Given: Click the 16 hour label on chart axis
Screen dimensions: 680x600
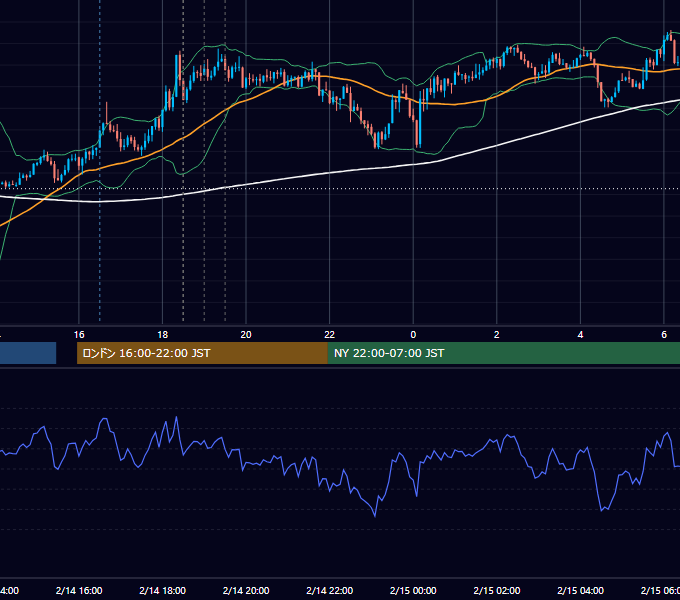Looking at the screenshot, I should pyautogui.click(x=79, y=335).
